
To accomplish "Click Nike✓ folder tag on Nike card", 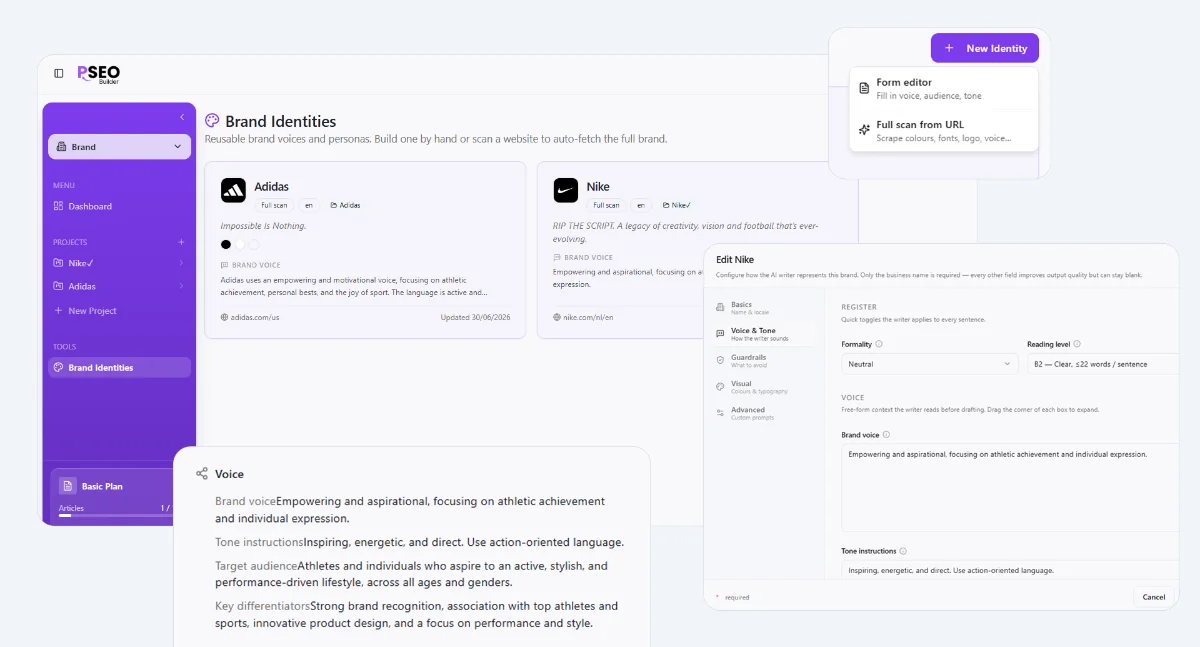I will (x=677, y=205).
